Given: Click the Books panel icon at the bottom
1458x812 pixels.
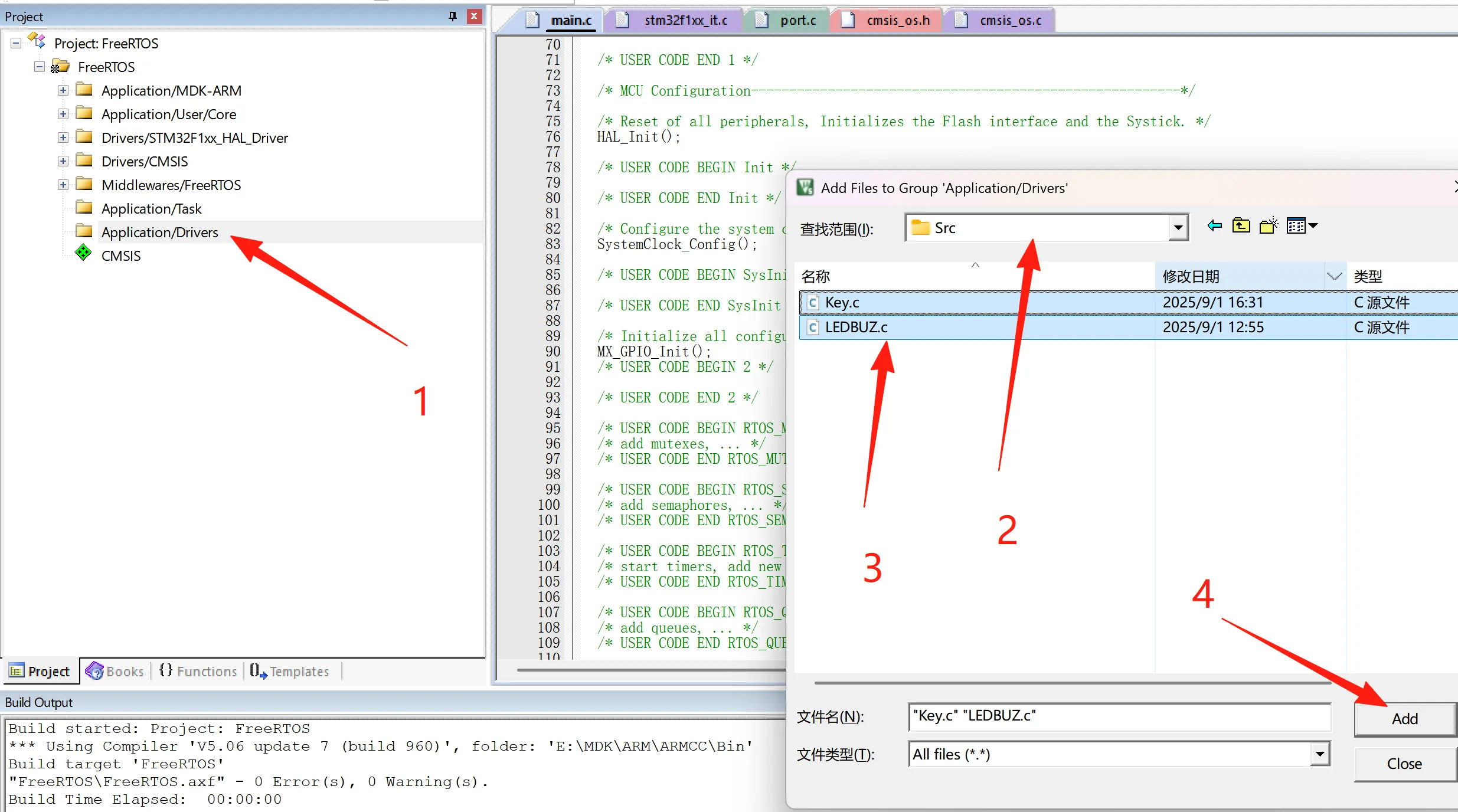Looking at the screenshot, I should click(x=96, y=671).
